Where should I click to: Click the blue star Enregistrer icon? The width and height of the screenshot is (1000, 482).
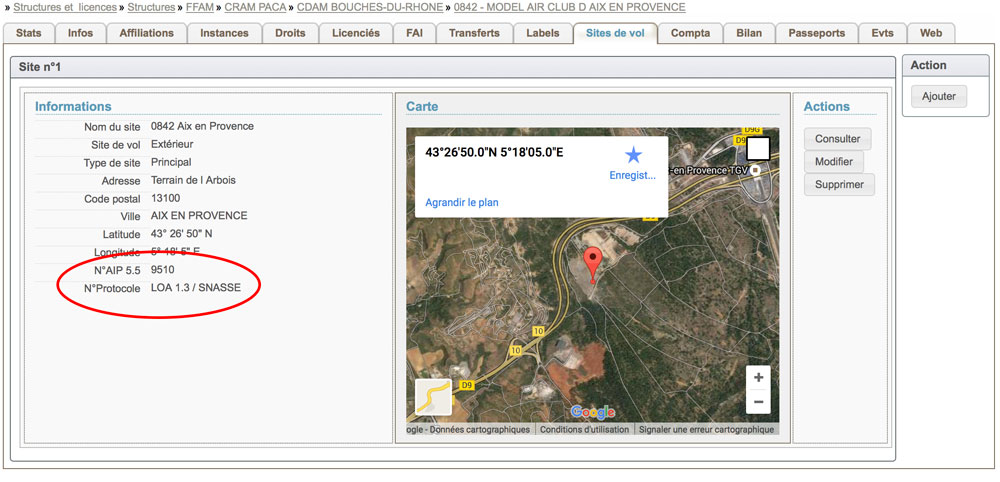pyautogui.click(x=633, y=155)
